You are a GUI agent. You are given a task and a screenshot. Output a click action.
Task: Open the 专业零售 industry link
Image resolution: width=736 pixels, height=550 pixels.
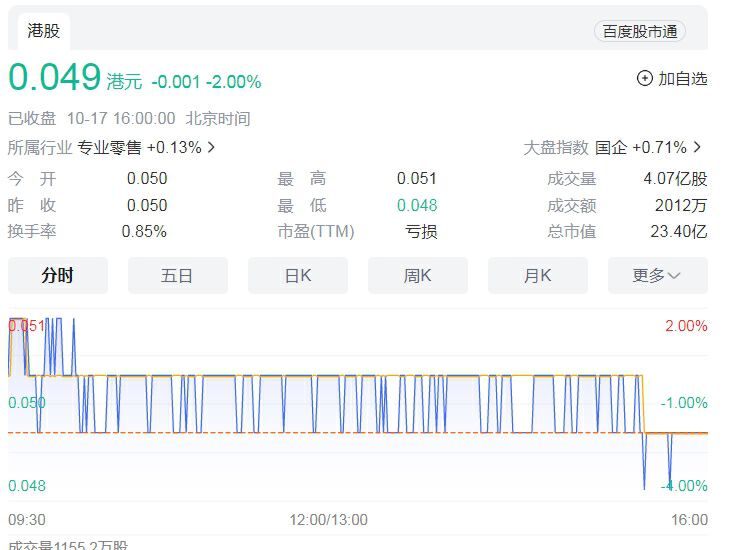tap(110, 148)
